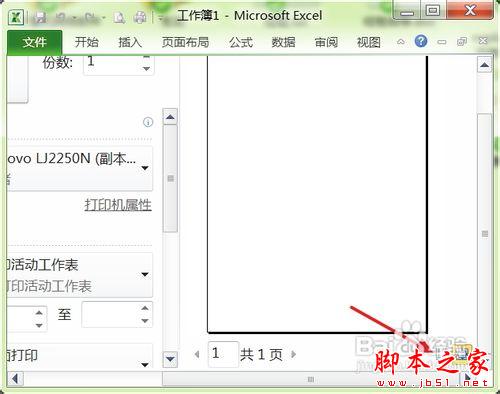The width and height of the screenshot is (500, 394).
Task: Expand the 打印活动工作表 dropdown
Action: tap(80, 275)
